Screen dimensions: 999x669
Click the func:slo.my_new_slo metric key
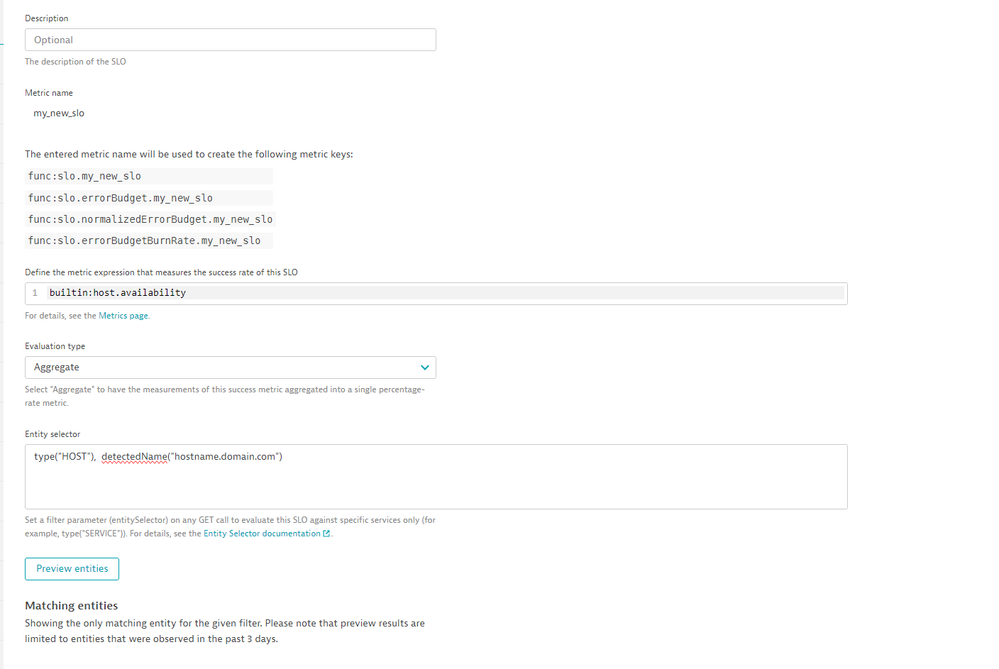pyautogui.click(x=85, y=176)
